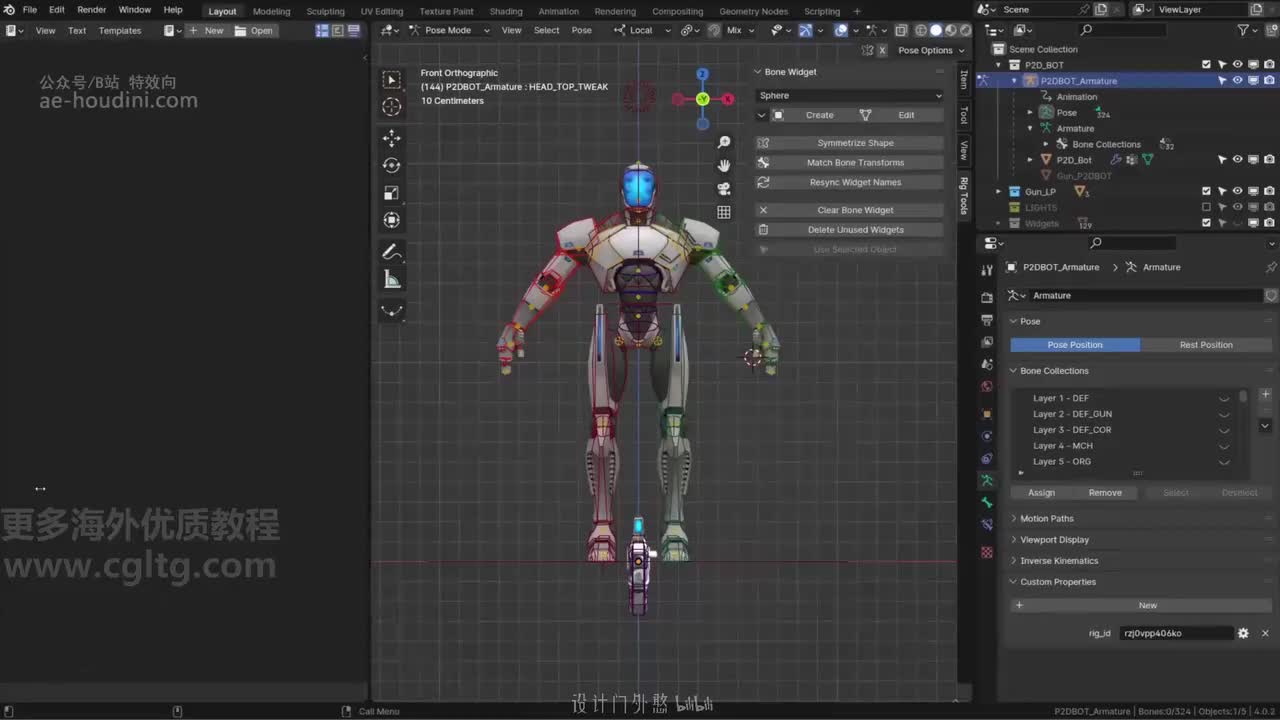The height and width of the screenshot is (720, 1280).
Task: Open the Tool properties tab icon
Action: 987,270
